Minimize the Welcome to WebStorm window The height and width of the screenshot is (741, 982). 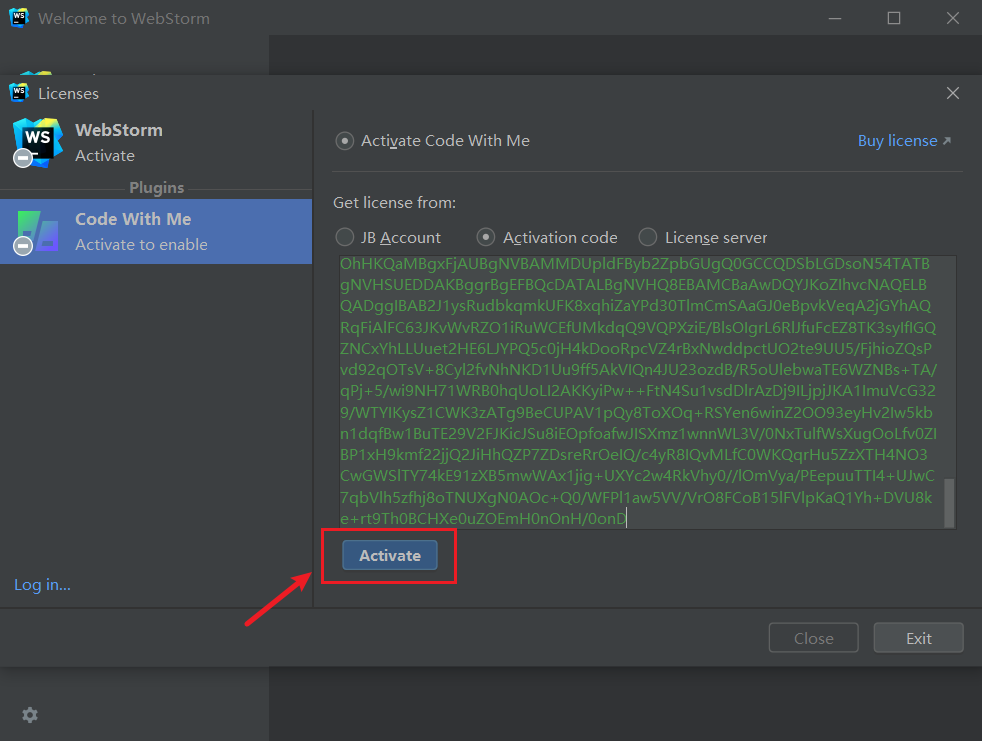click(x=835, y=18)
